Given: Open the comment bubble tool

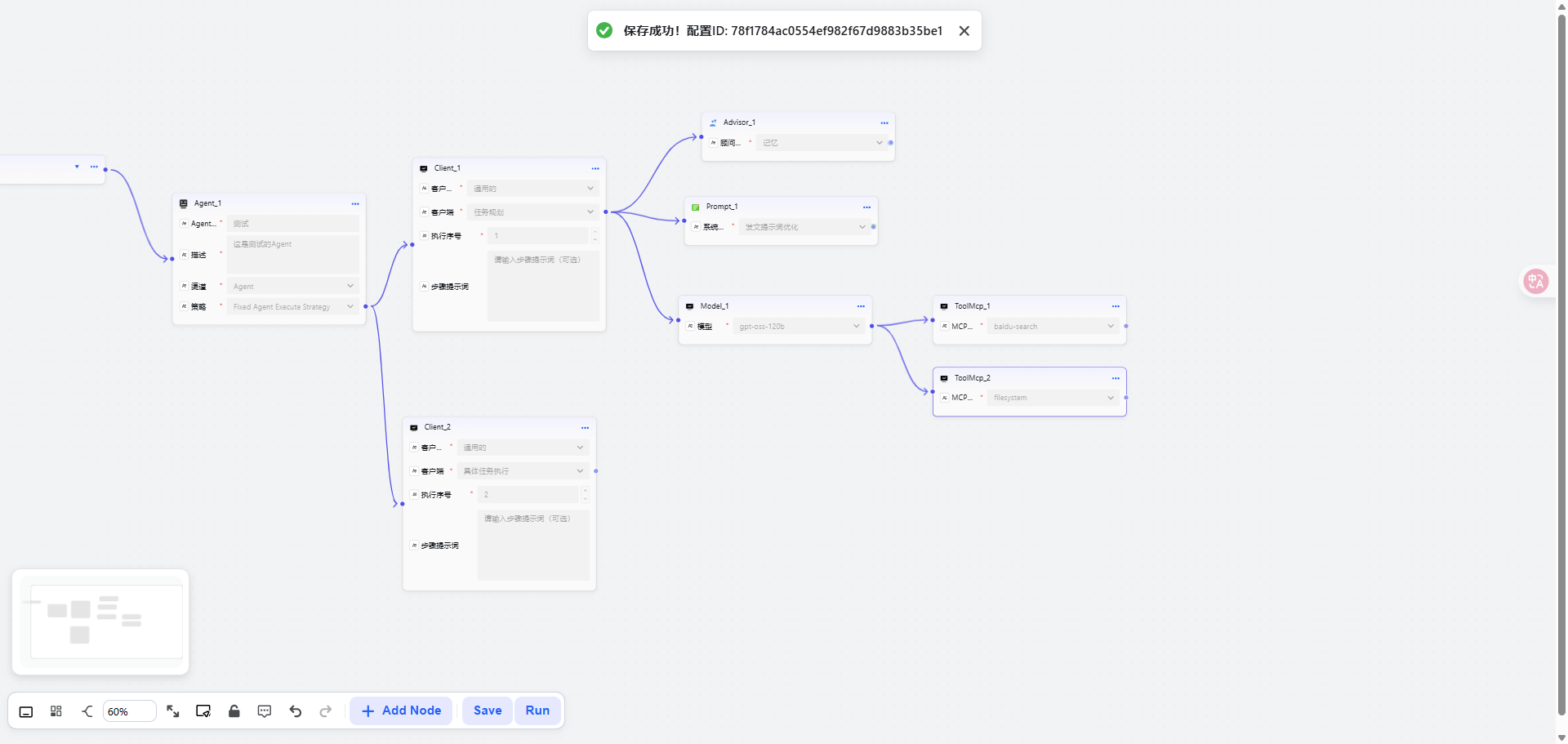Looking at the screenshot, I should point(265,711).
